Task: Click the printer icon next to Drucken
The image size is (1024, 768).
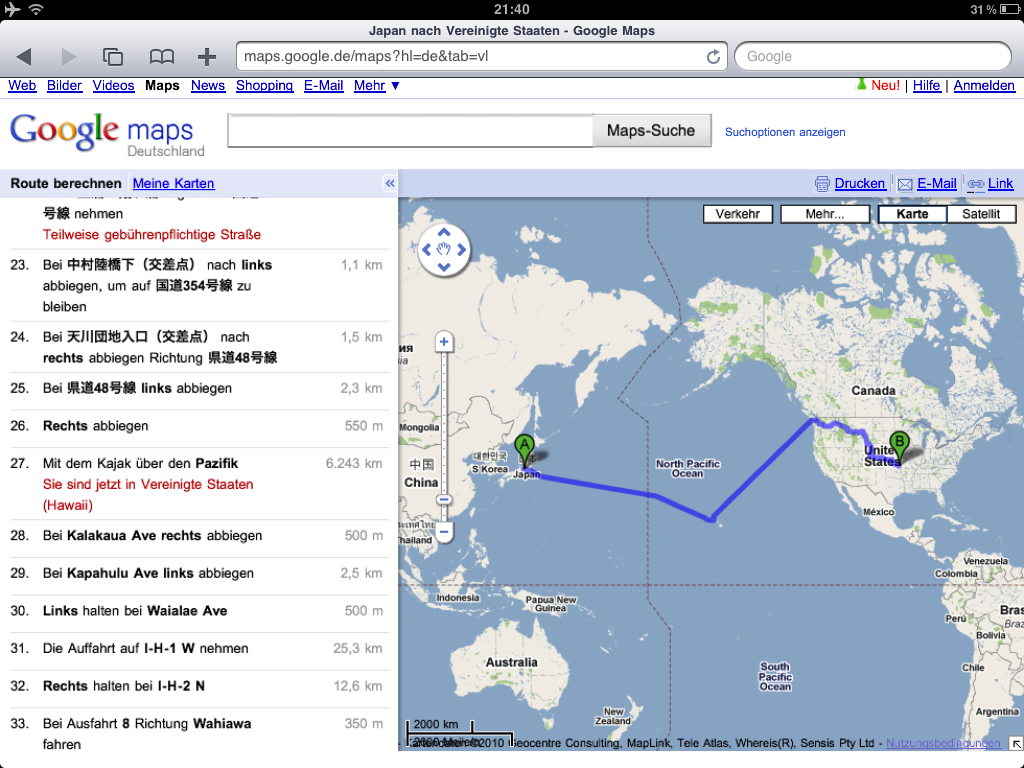Action: (x=822, y=184)
